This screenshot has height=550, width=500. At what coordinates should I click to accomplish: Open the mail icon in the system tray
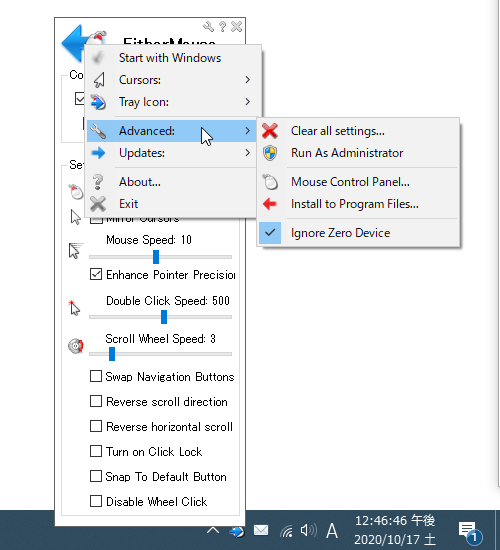point(261,530)
